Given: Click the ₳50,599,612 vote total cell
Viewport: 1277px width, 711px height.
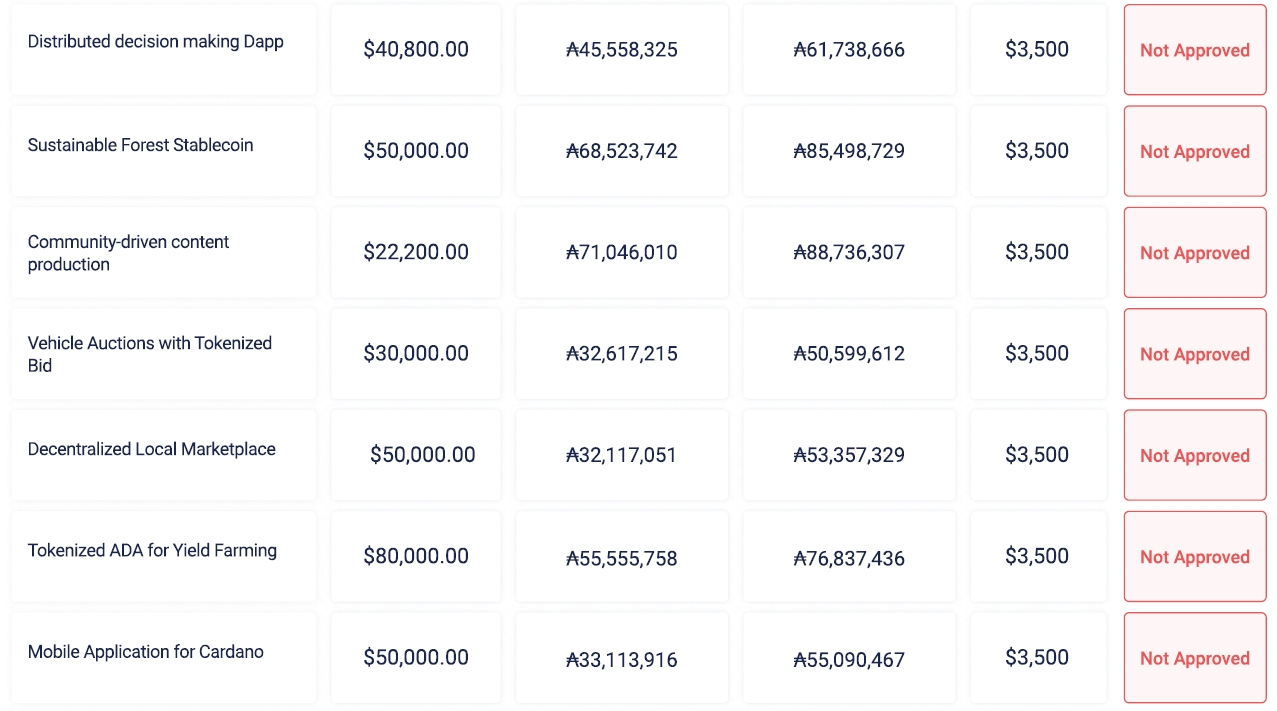Looking at the screenshot, I should click(x=849, y=354).
